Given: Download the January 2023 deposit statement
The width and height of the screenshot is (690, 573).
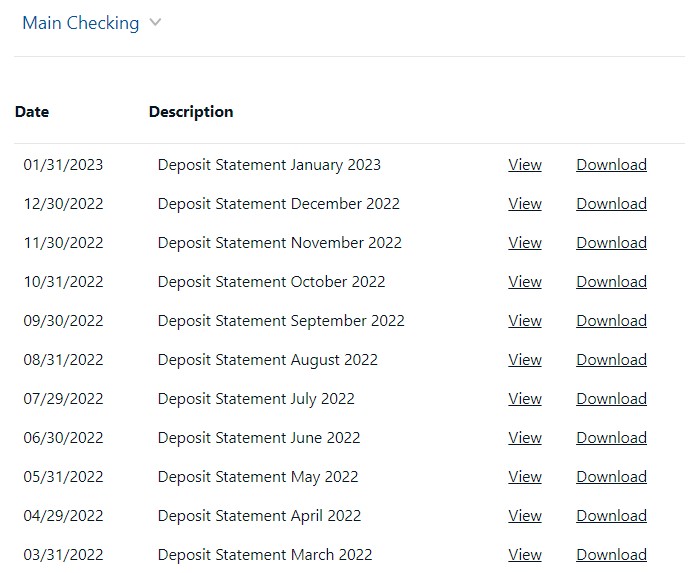Looking at the screenshot, I should (611, 165).
